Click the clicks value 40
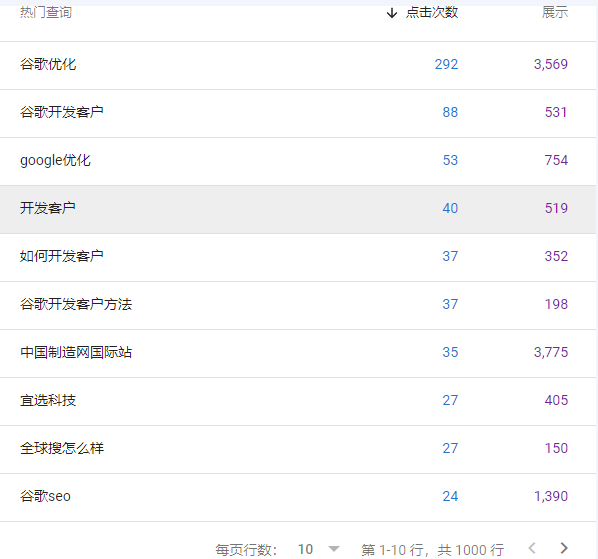 click(x=450, y=208)
